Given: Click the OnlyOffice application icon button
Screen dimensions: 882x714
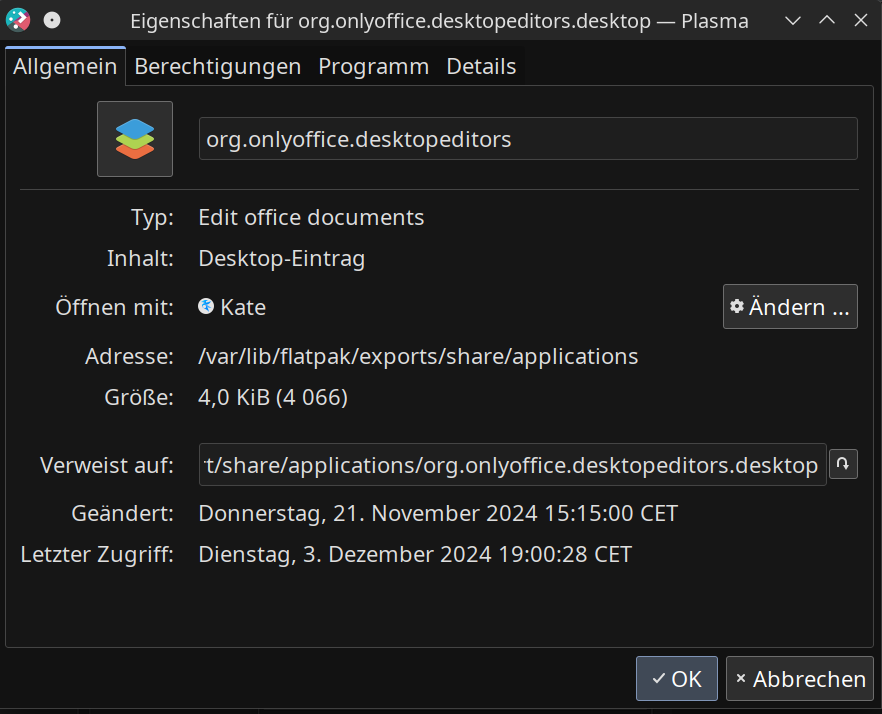Looking at the screenshot, I should tap(135, 139).
